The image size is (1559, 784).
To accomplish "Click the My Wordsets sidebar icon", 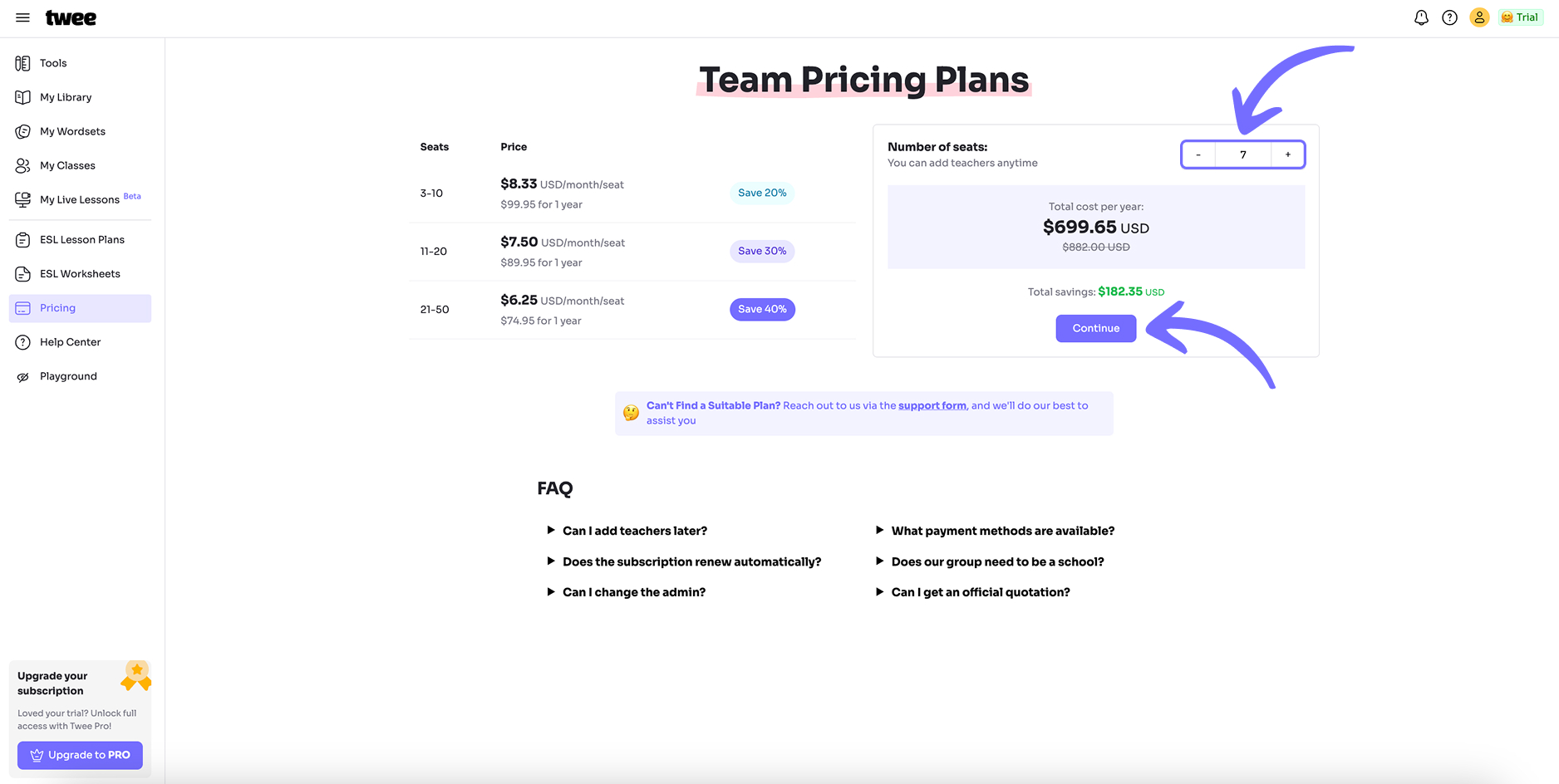I will pos(23,131).
